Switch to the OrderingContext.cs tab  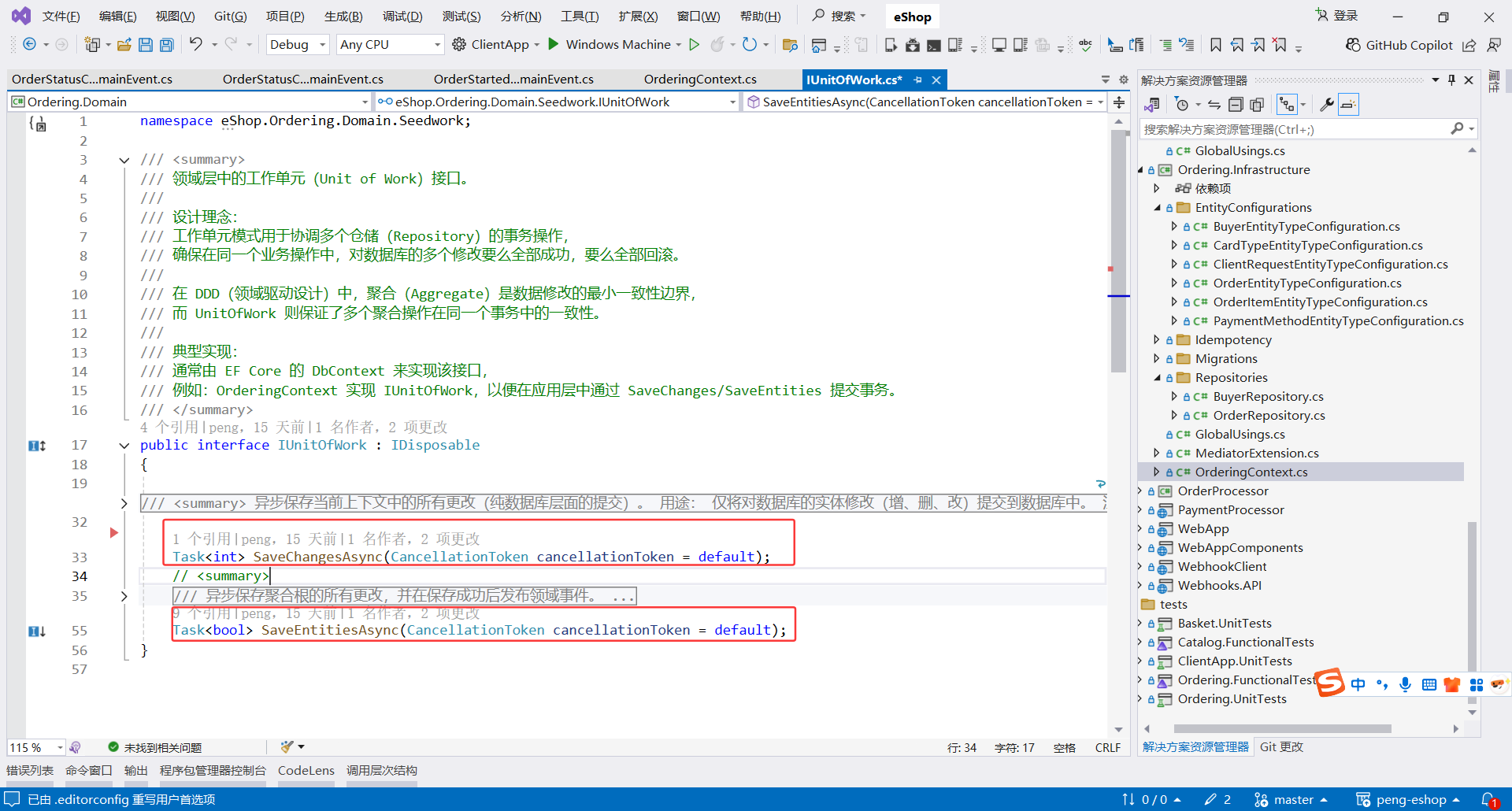[x=700, y=80]
